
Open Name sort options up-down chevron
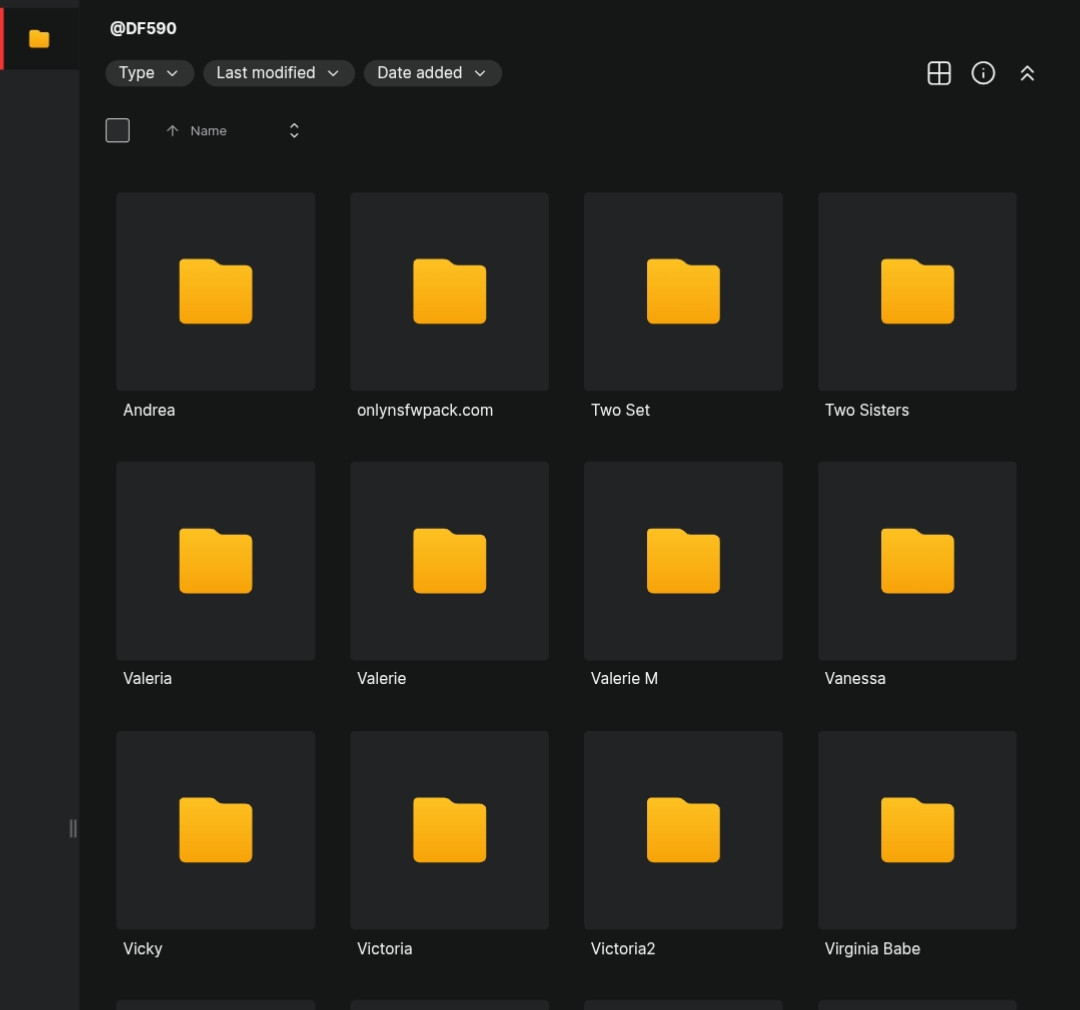294,131
